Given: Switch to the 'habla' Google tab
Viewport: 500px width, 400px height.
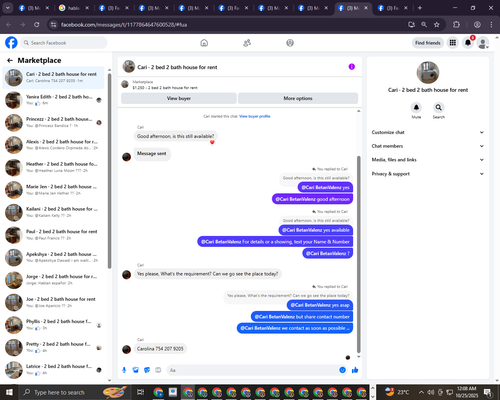Looking at the screenshot, I should [74, 8].
